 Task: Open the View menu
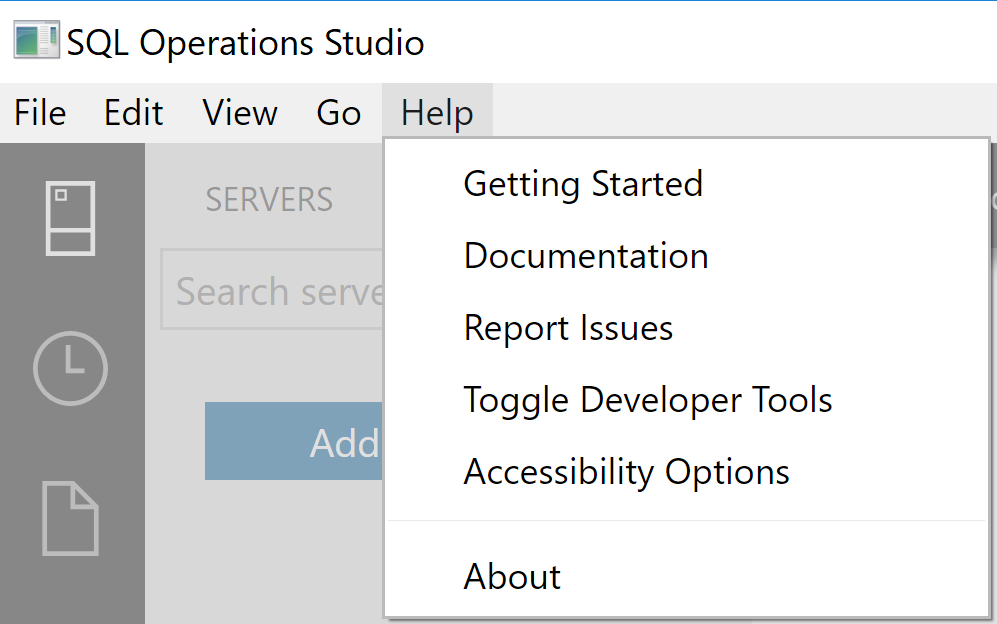point(240,113)
